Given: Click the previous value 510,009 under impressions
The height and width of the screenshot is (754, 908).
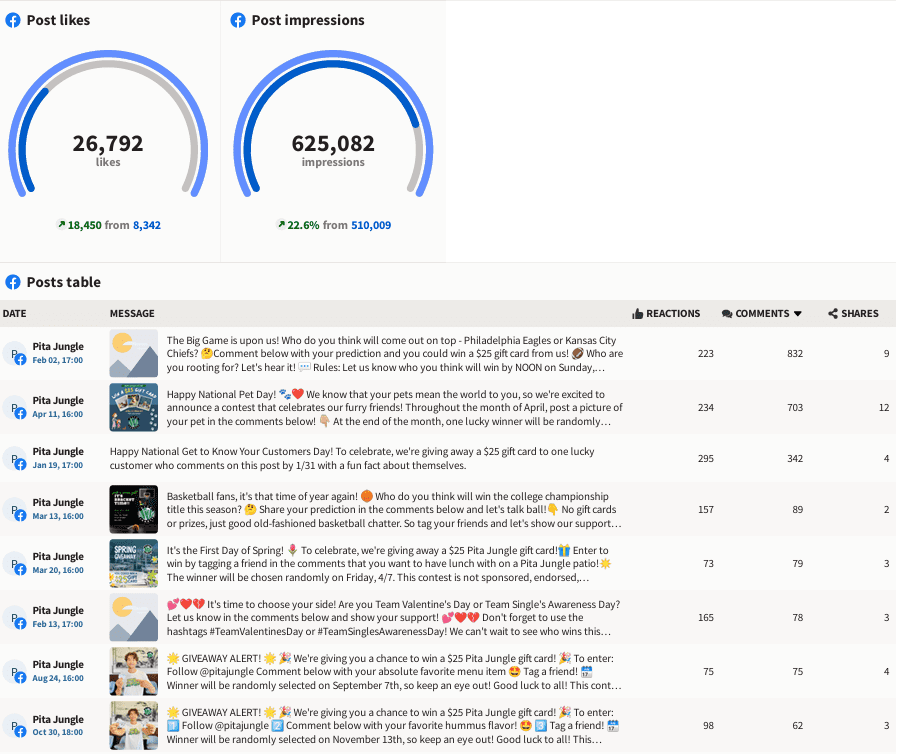Looking at the screenshot, I should tap(370, 225).
